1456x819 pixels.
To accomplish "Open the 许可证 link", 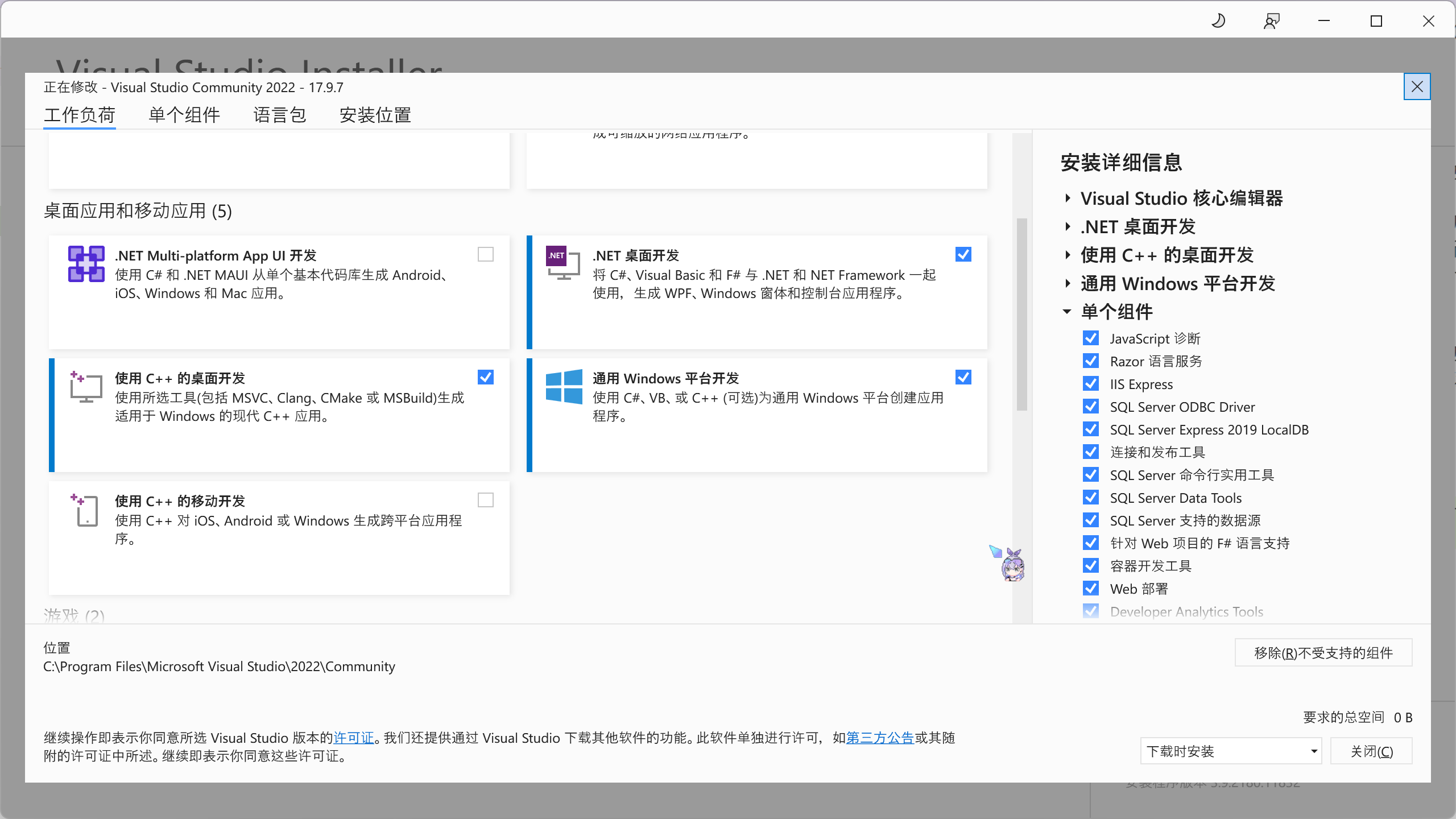I will point(354,738).
